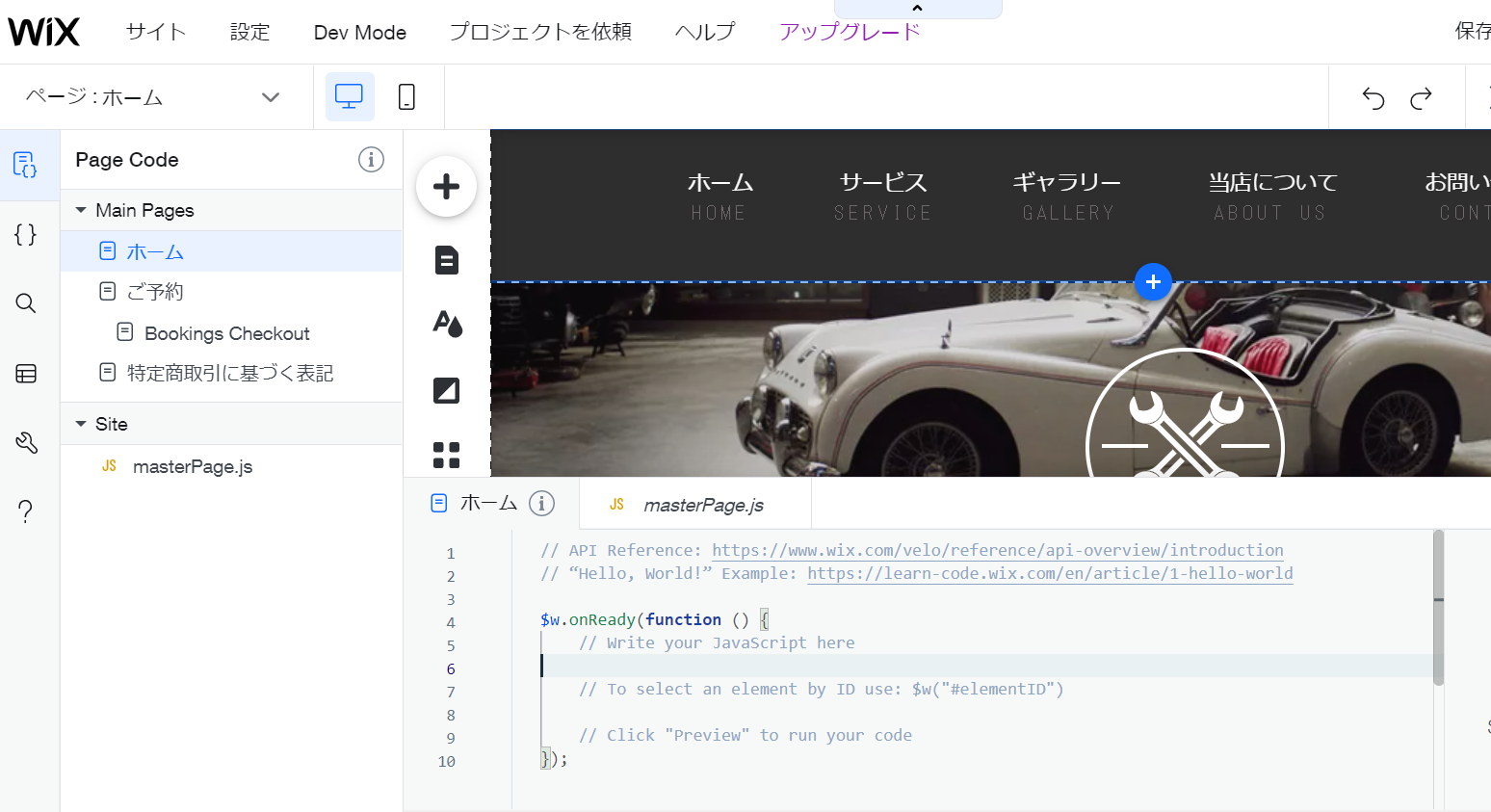
Task: Undo the last action
Action: [1373, 97]
